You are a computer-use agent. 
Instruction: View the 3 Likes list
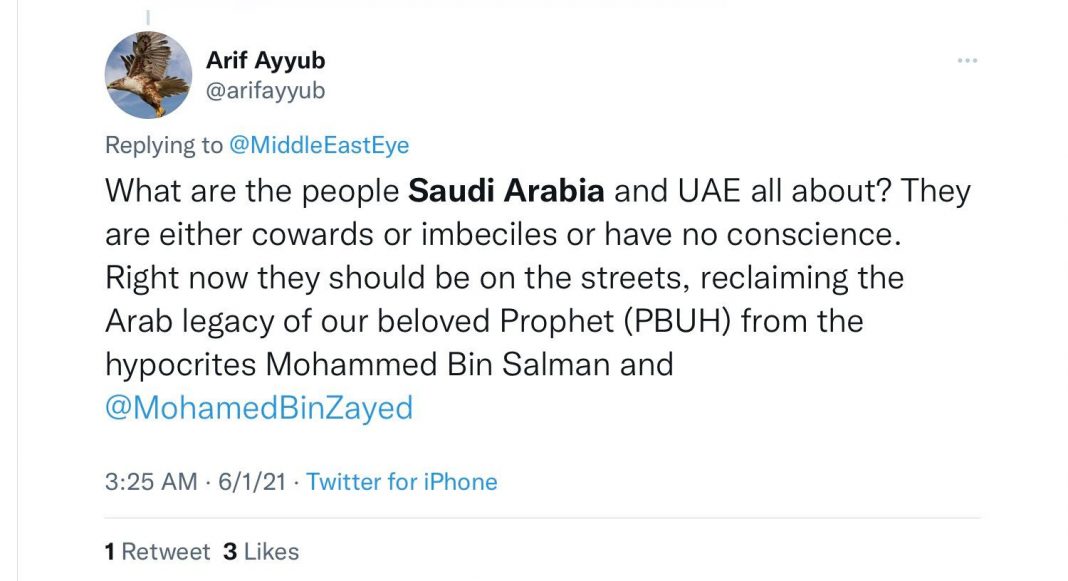(261, 551)
